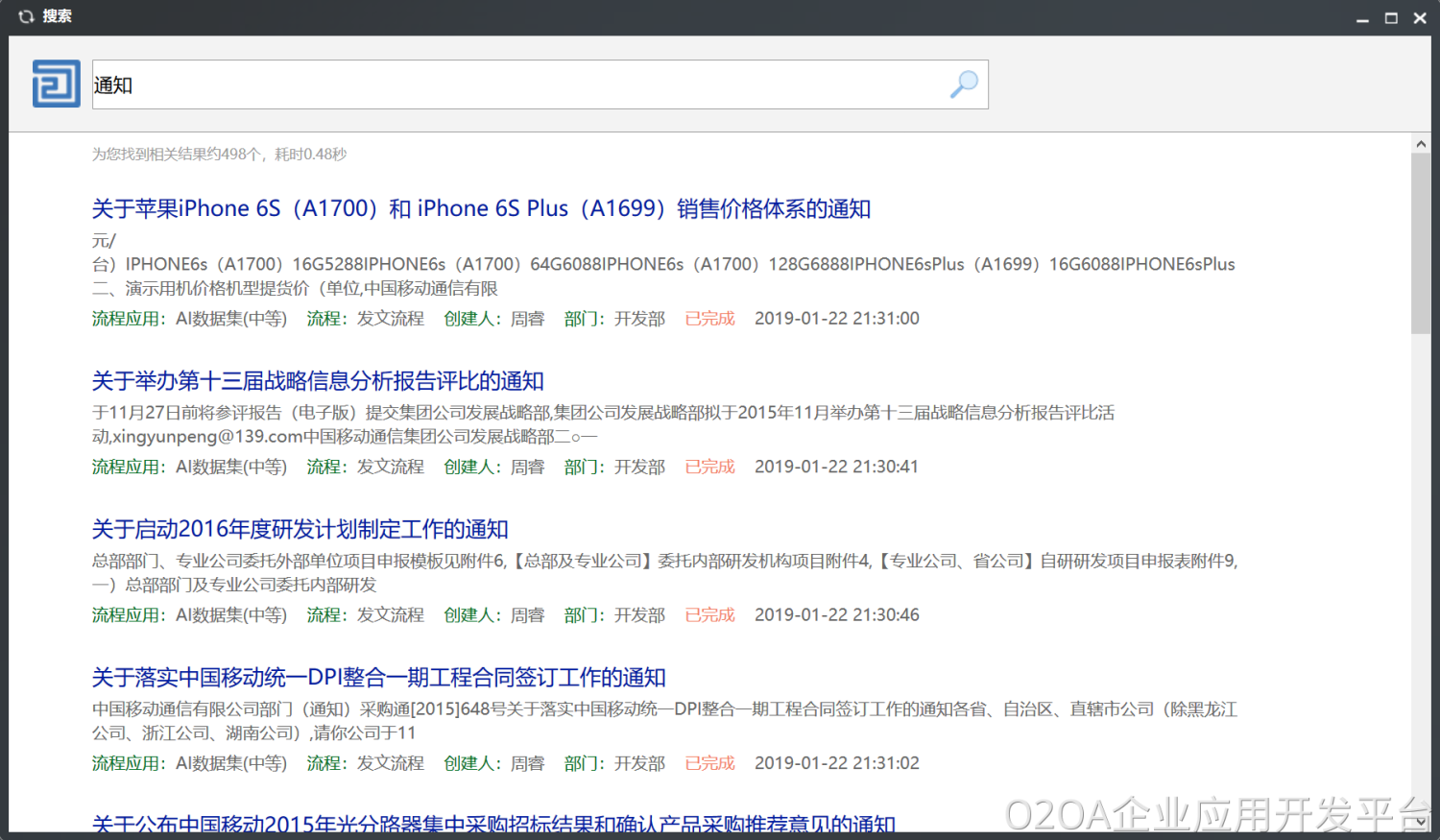
Task: Click the magnifying glass search icon
Action: [964, 84]
